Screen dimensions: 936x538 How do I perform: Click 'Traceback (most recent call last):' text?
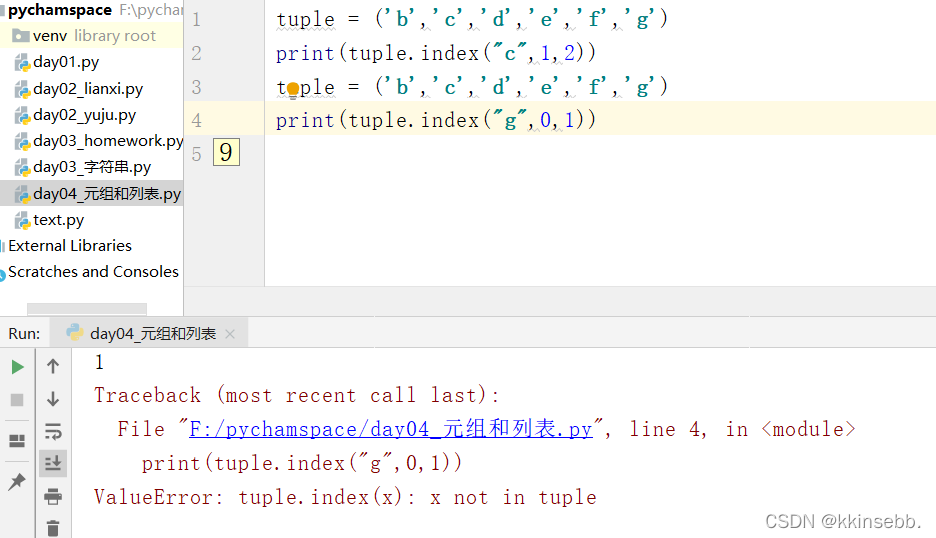click(296, 395)
